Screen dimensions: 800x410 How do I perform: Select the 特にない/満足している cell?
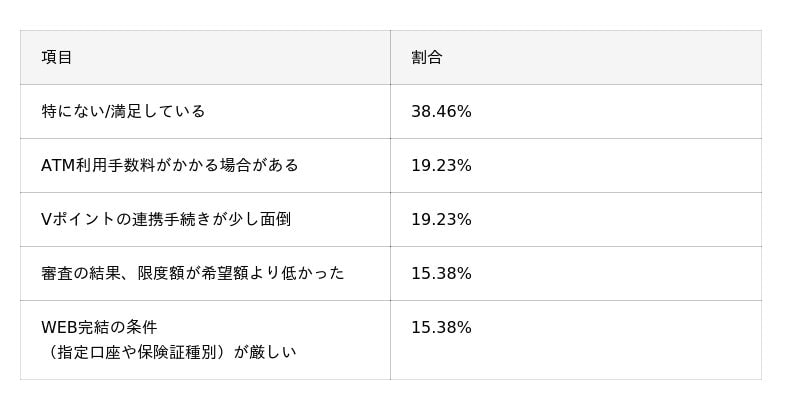tap(123, 112)
